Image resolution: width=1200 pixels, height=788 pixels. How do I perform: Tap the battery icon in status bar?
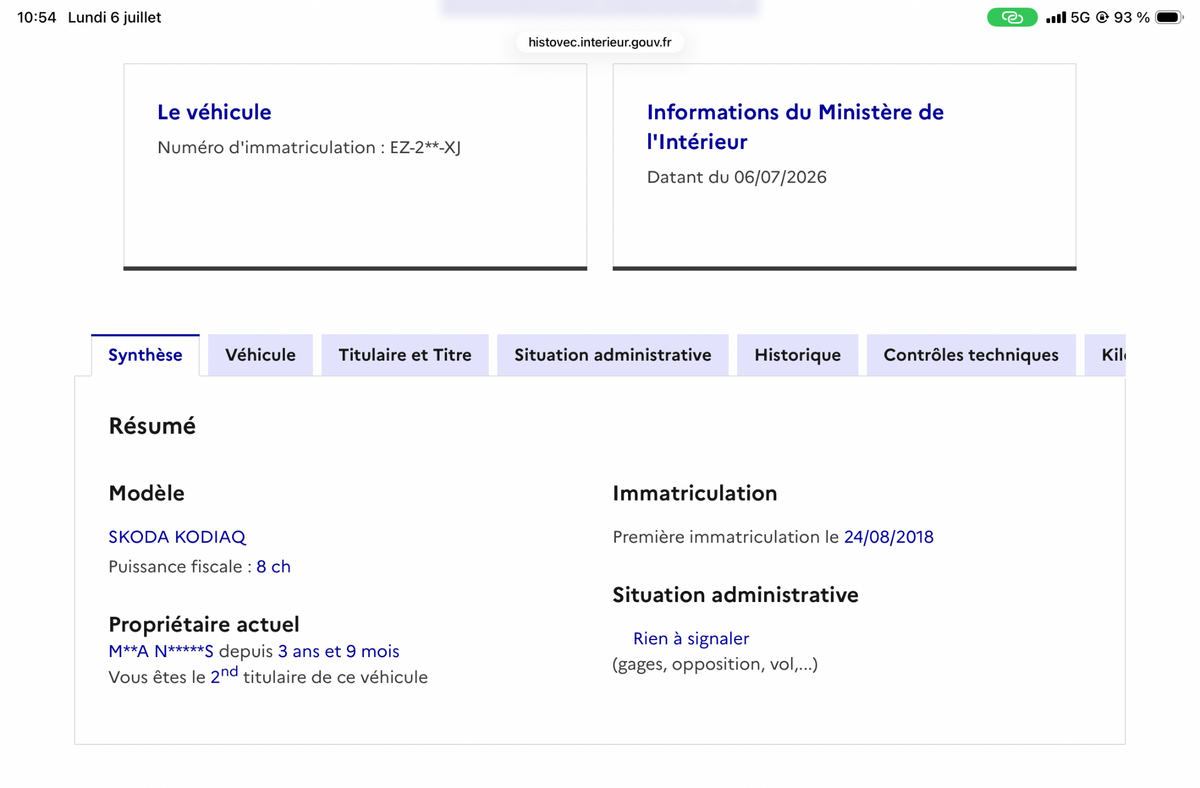1169,17
